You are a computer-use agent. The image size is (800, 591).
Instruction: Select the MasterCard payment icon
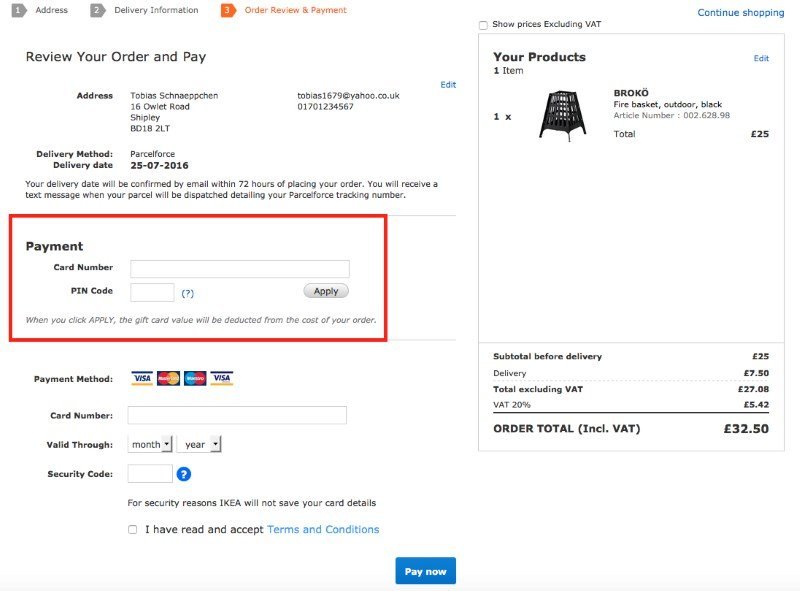[167, 378]
